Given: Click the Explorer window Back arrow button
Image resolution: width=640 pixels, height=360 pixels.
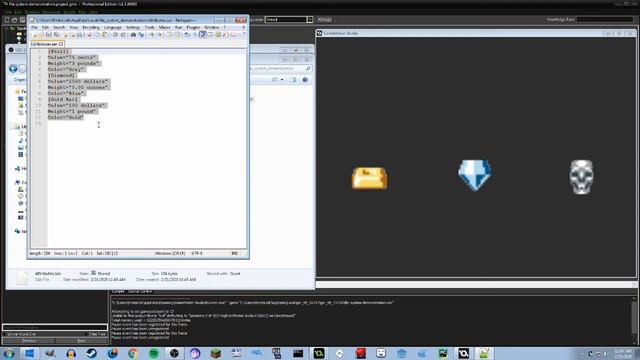Looking at the screenshot, I should [13, 69].
